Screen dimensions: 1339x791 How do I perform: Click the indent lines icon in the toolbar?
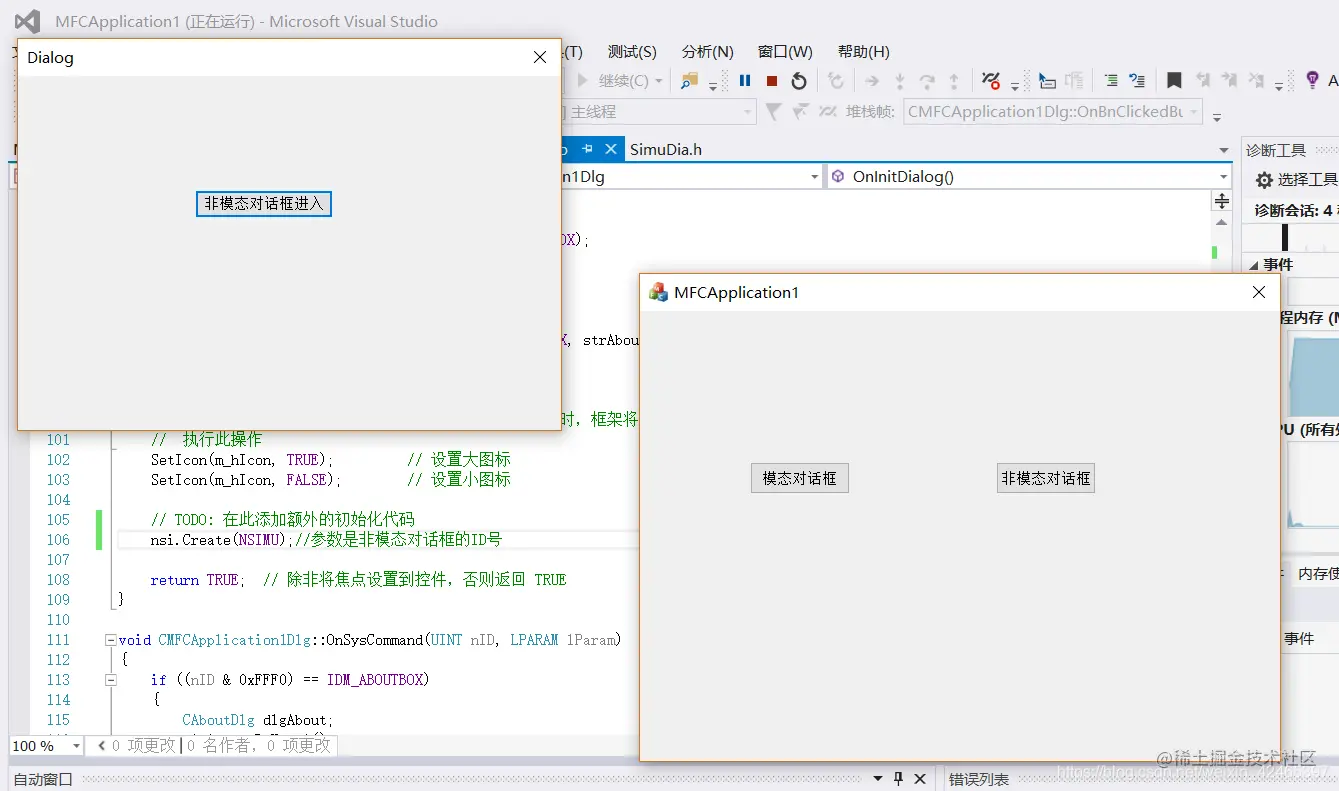click(1110, 81)
